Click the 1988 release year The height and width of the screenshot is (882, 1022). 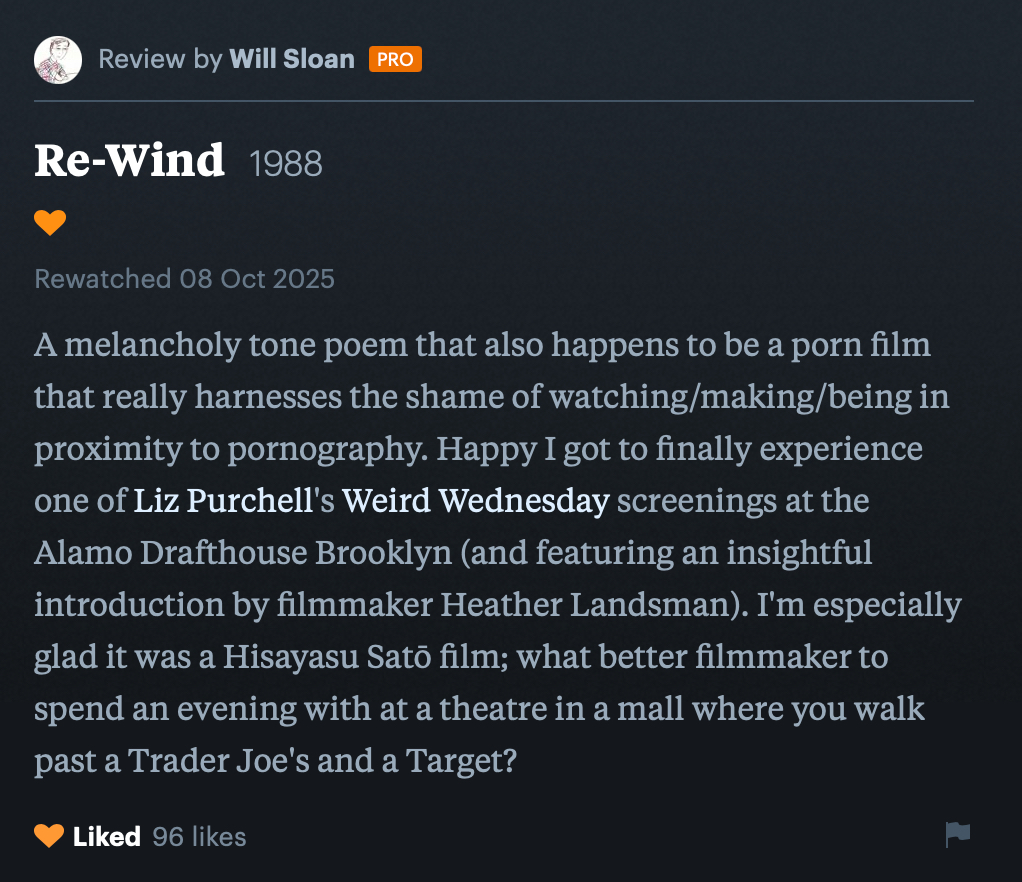pos(286,164)
